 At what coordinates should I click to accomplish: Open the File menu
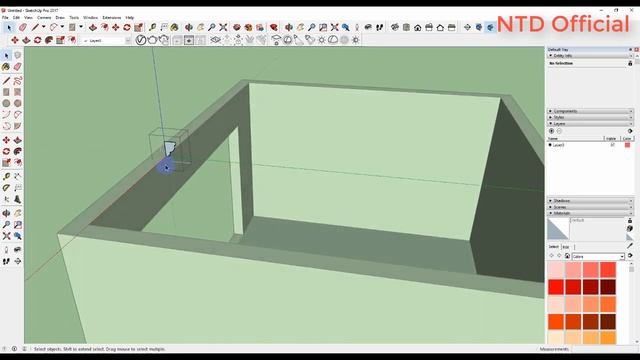5,18
